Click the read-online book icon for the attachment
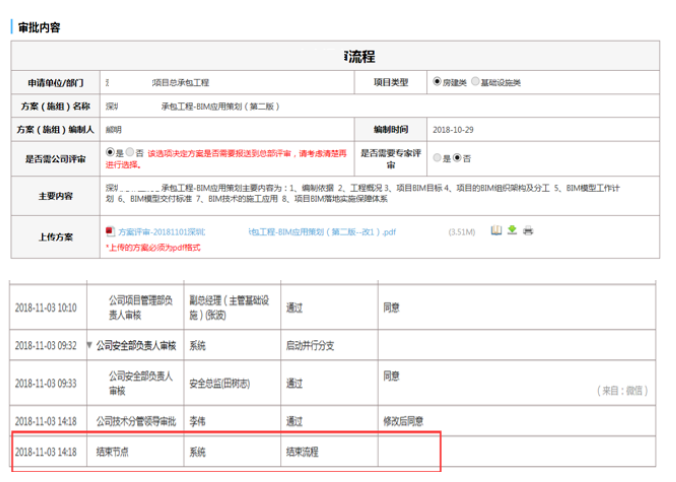 click(495, 231)
